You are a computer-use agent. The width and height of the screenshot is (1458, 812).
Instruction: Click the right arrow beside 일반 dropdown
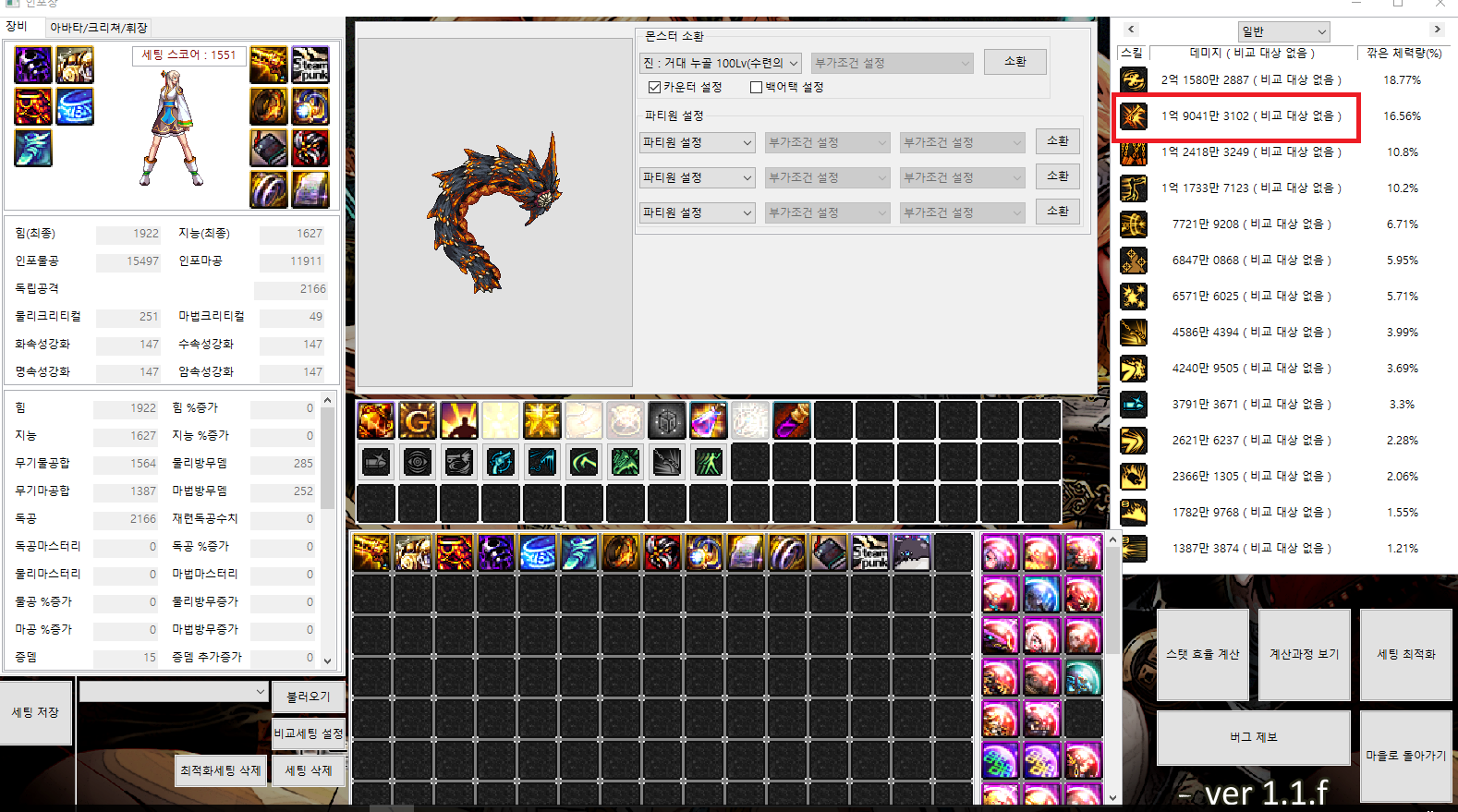click(1437, 30)
